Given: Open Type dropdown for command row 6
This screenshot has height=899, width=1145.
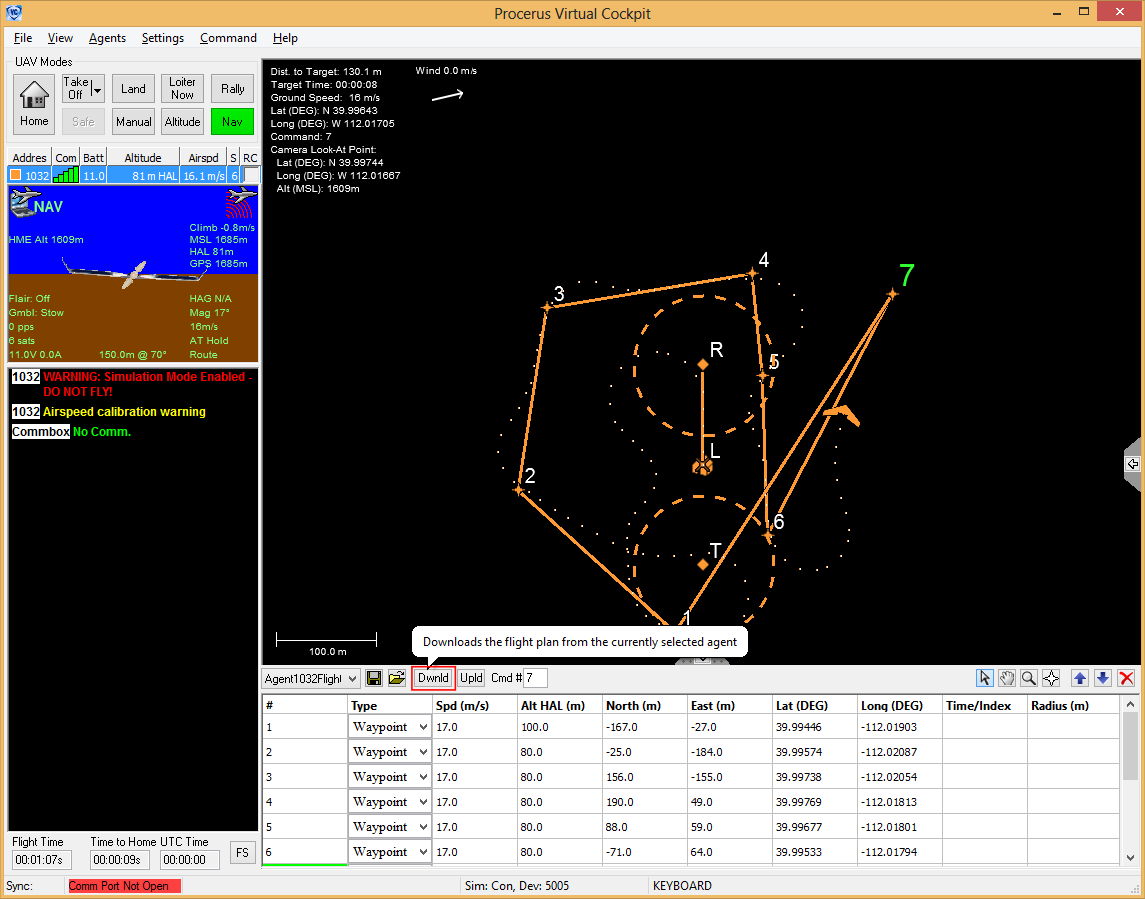Looking at the screenshot, I should point(423,852).
